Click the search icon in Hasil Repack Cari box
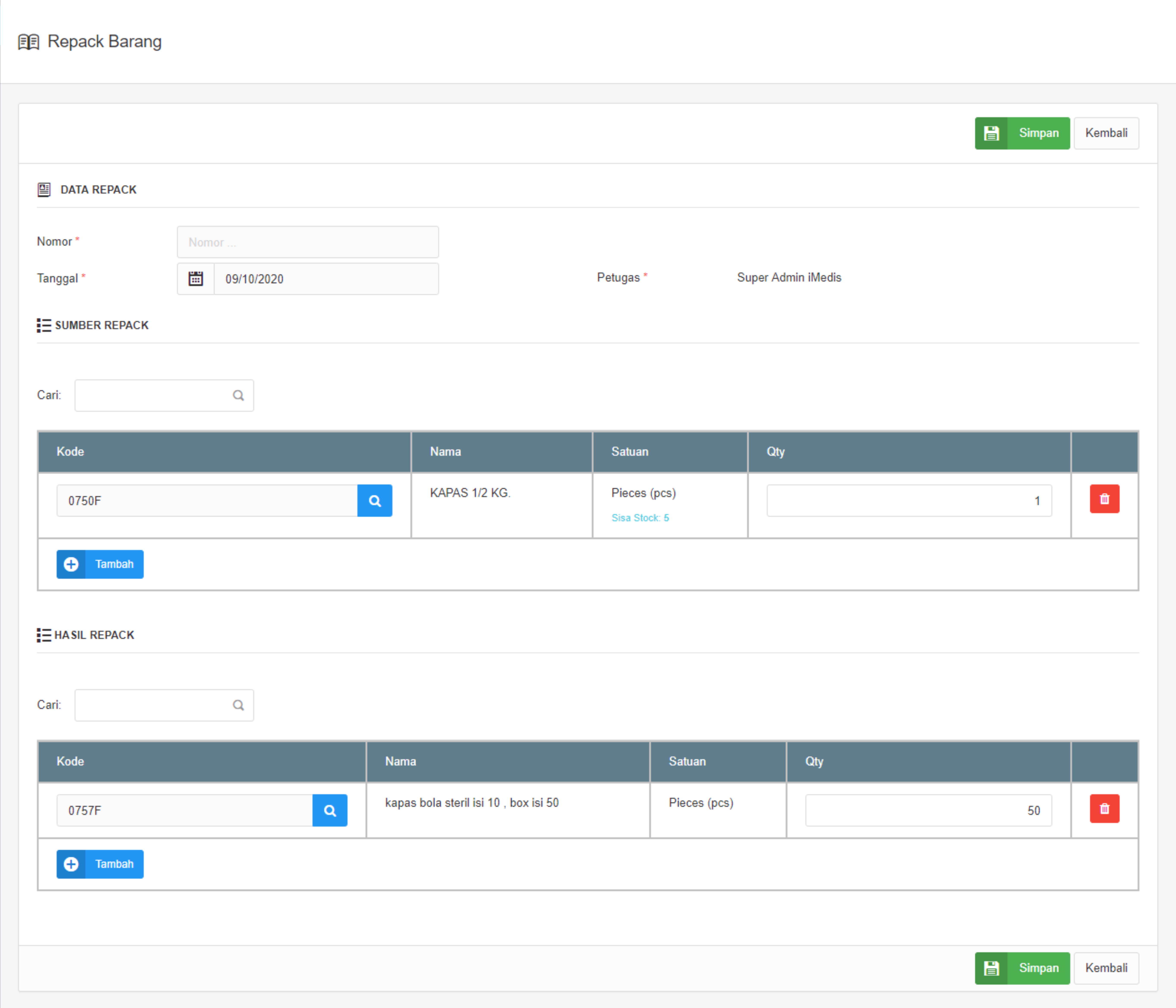 (x=238, y=705)
